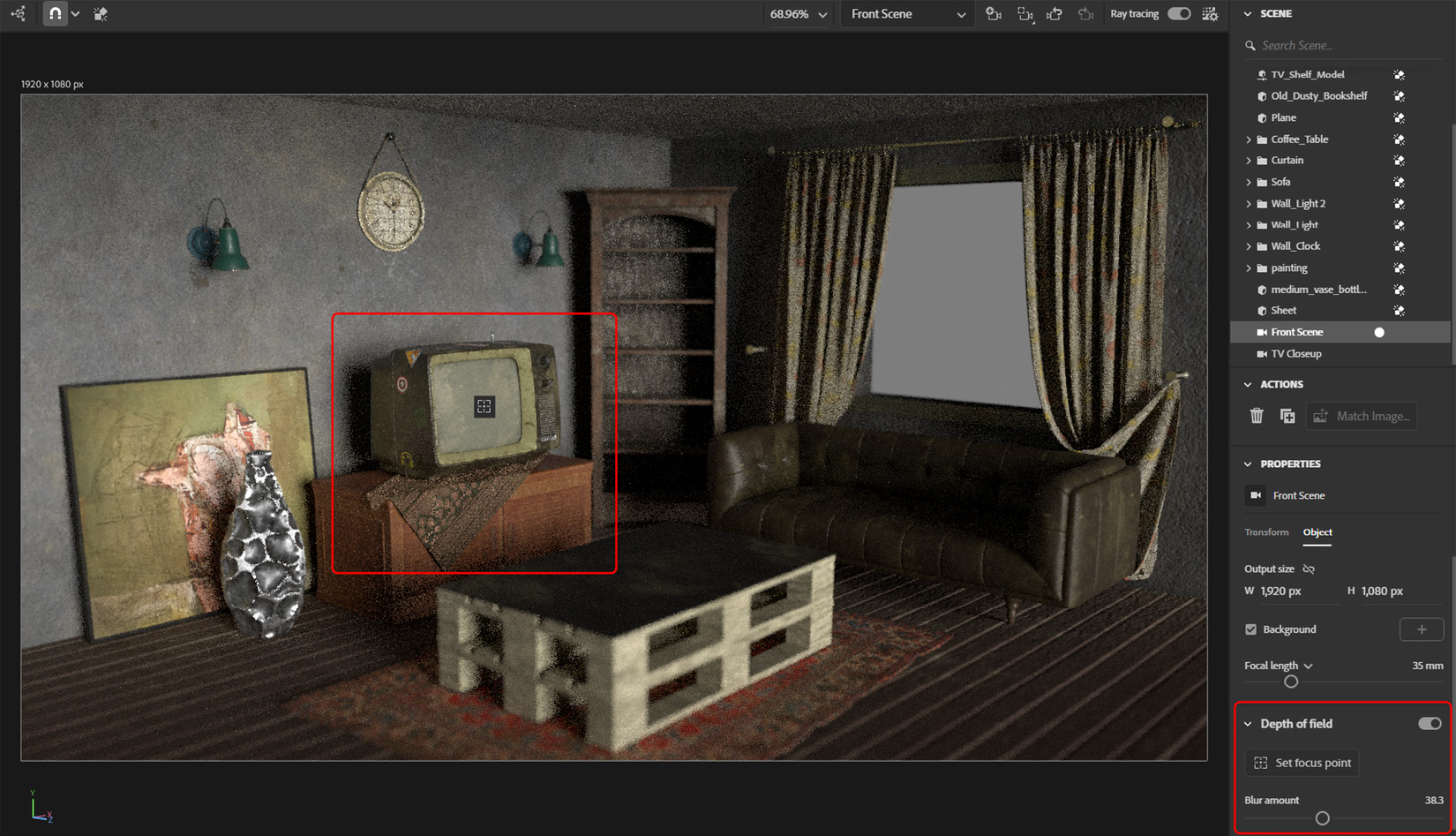
Task: Expand the Wall_Clock group
Action: coord(1249,246)
